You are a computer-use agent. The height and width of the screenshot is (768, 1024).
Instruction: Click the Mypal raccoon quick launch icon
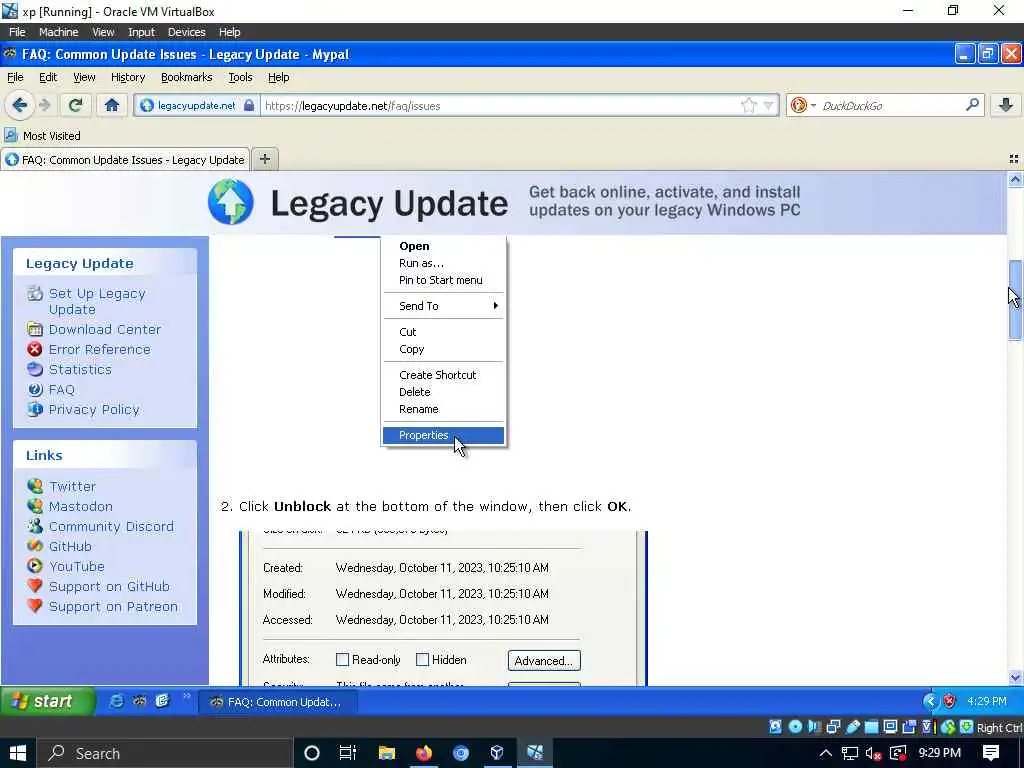pos(139,701)
